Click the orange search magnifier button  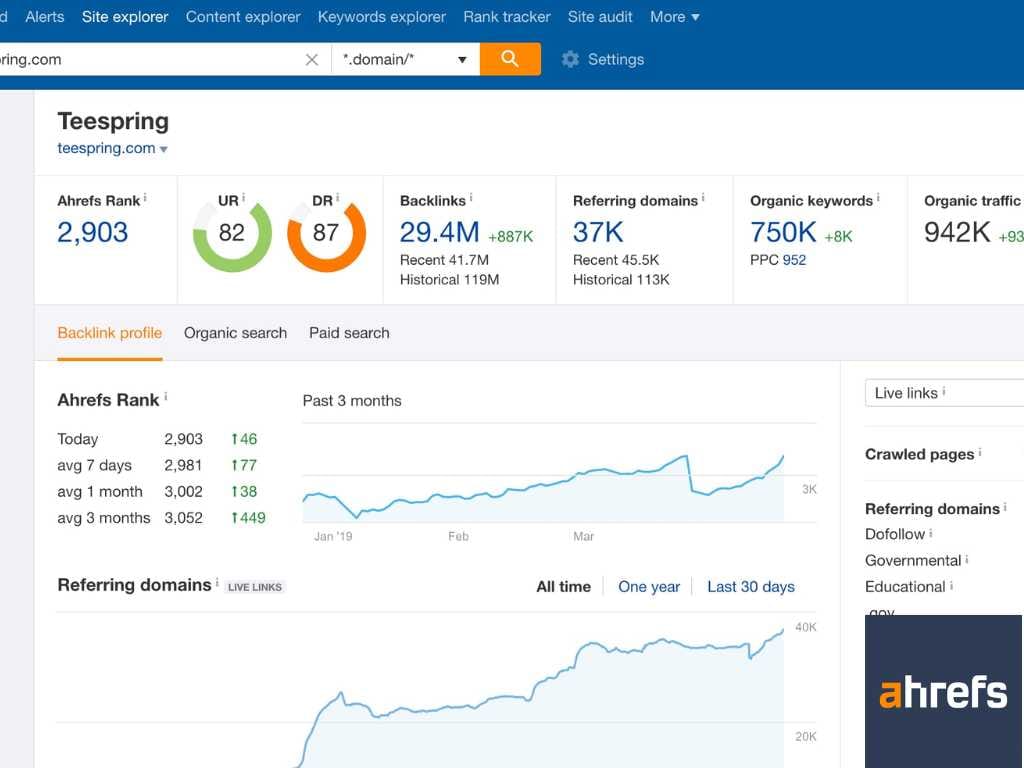(x=510, y=59)
